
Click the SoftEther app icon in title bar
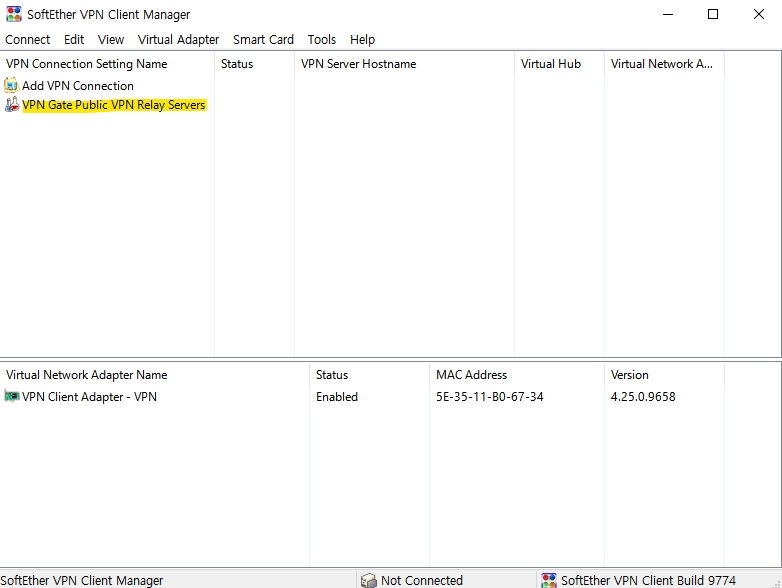14,14
